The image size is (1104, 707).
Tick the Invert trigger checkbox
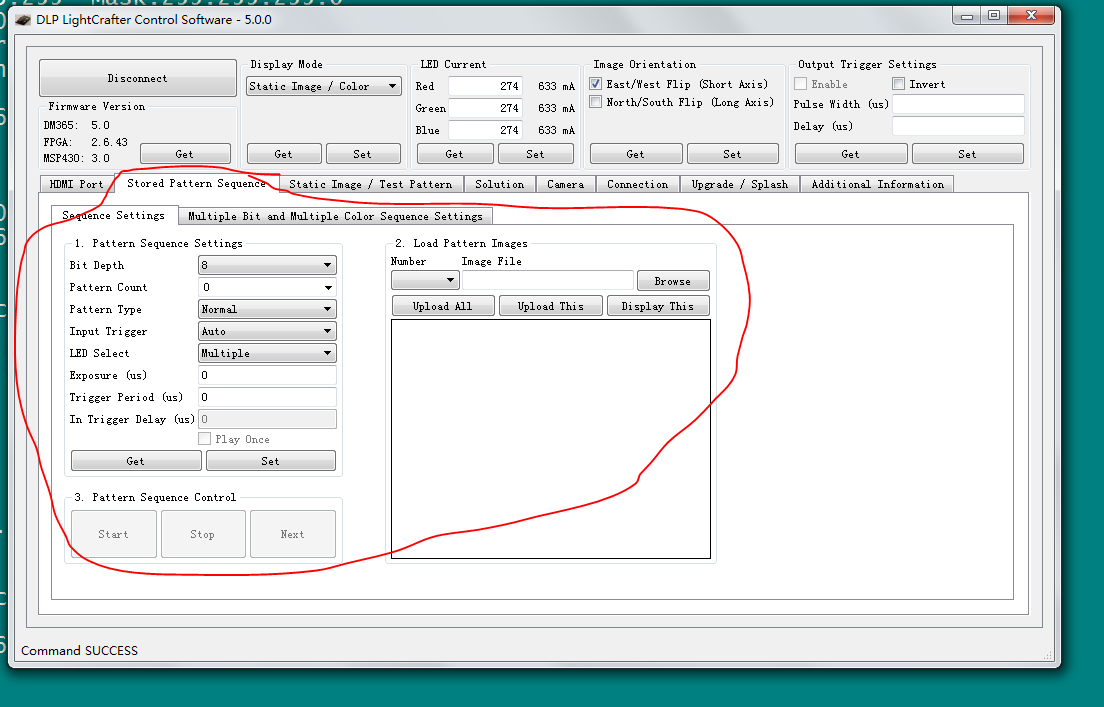pos(898,84)
